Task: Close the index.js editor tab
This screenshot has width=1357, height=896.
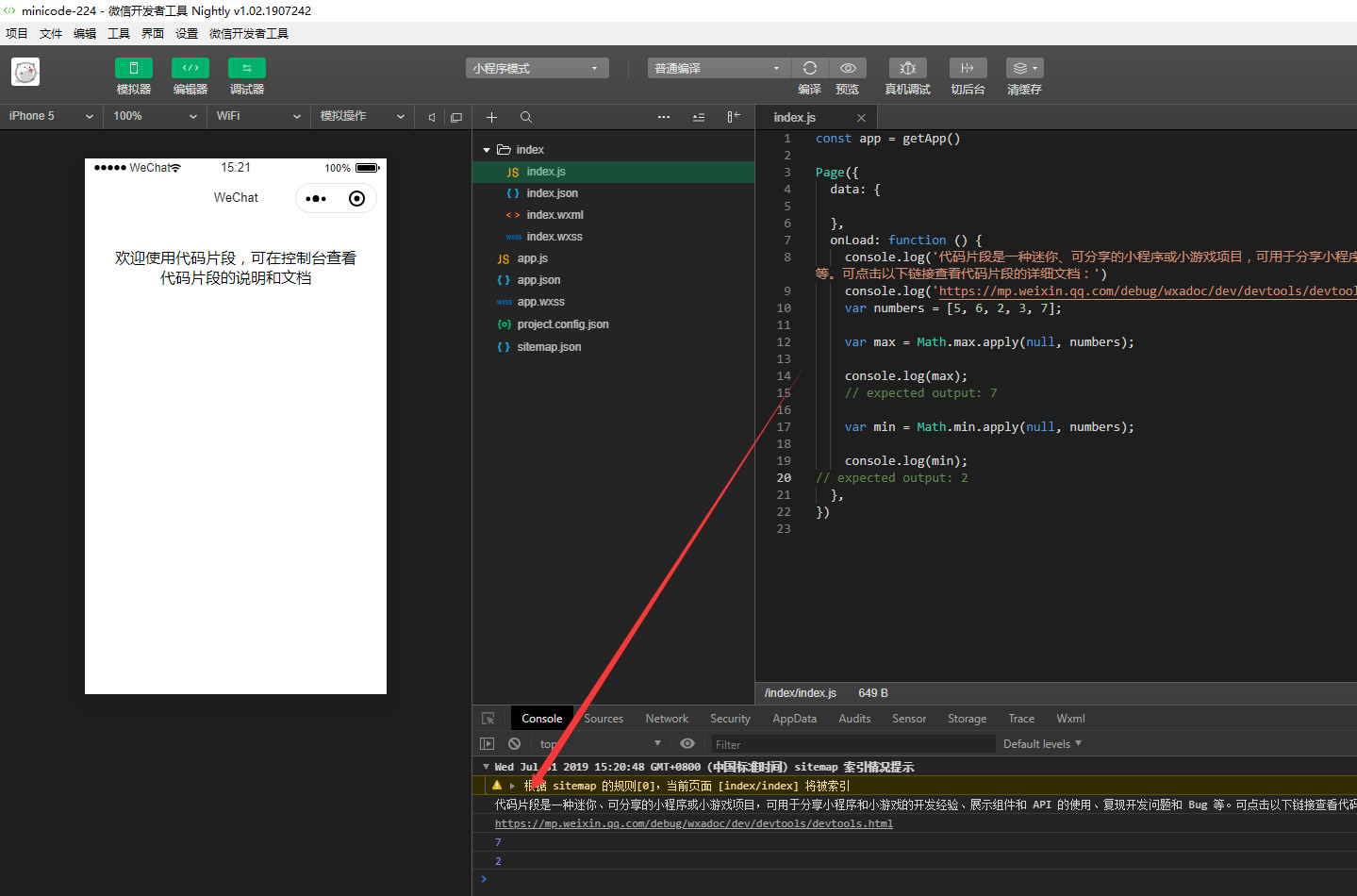Action: pyautogui.click(x=861, y=118)
